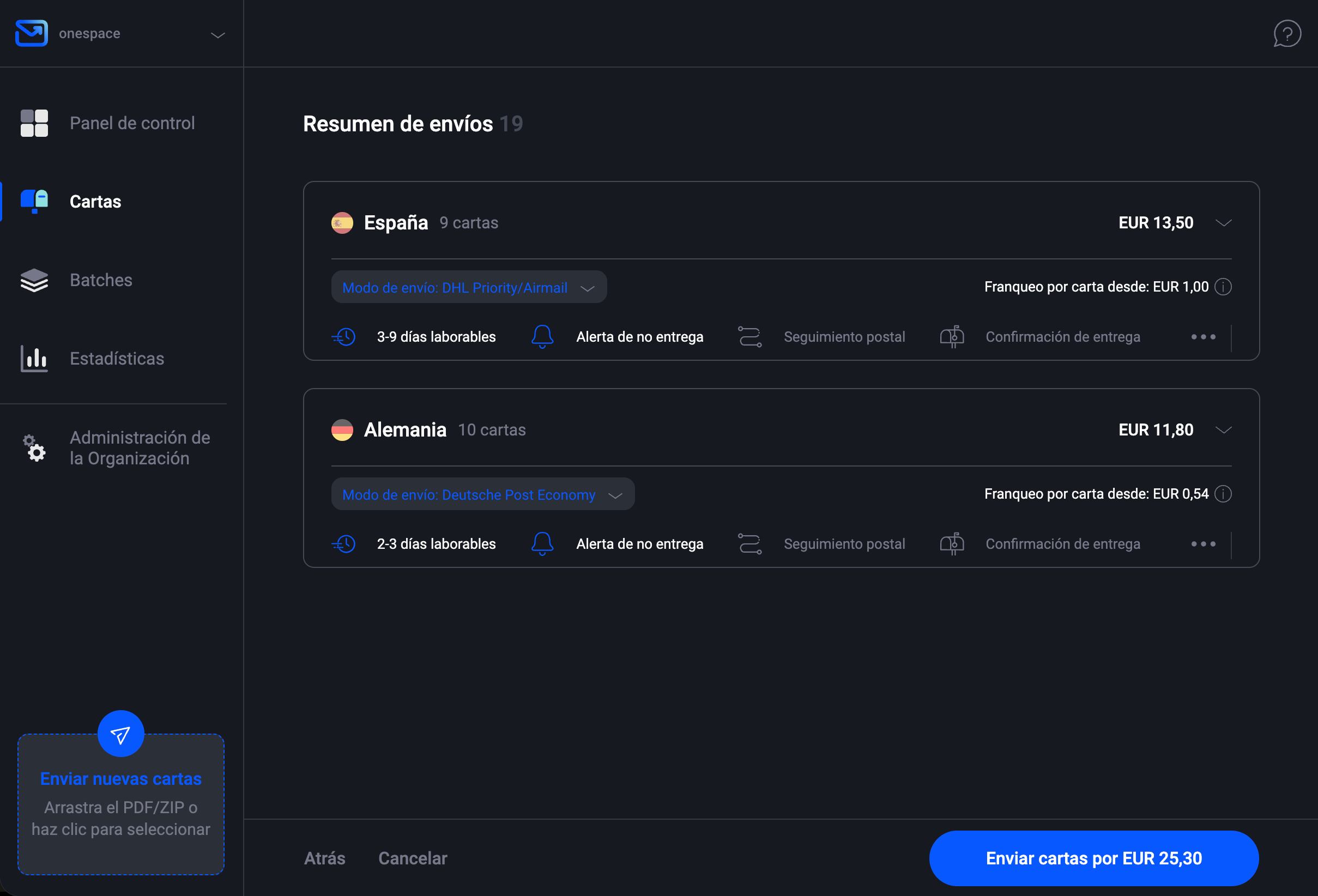Click info icon next to EUR 1,00 postage
Screen dimensions: 1318x896
coord(1223,287)
